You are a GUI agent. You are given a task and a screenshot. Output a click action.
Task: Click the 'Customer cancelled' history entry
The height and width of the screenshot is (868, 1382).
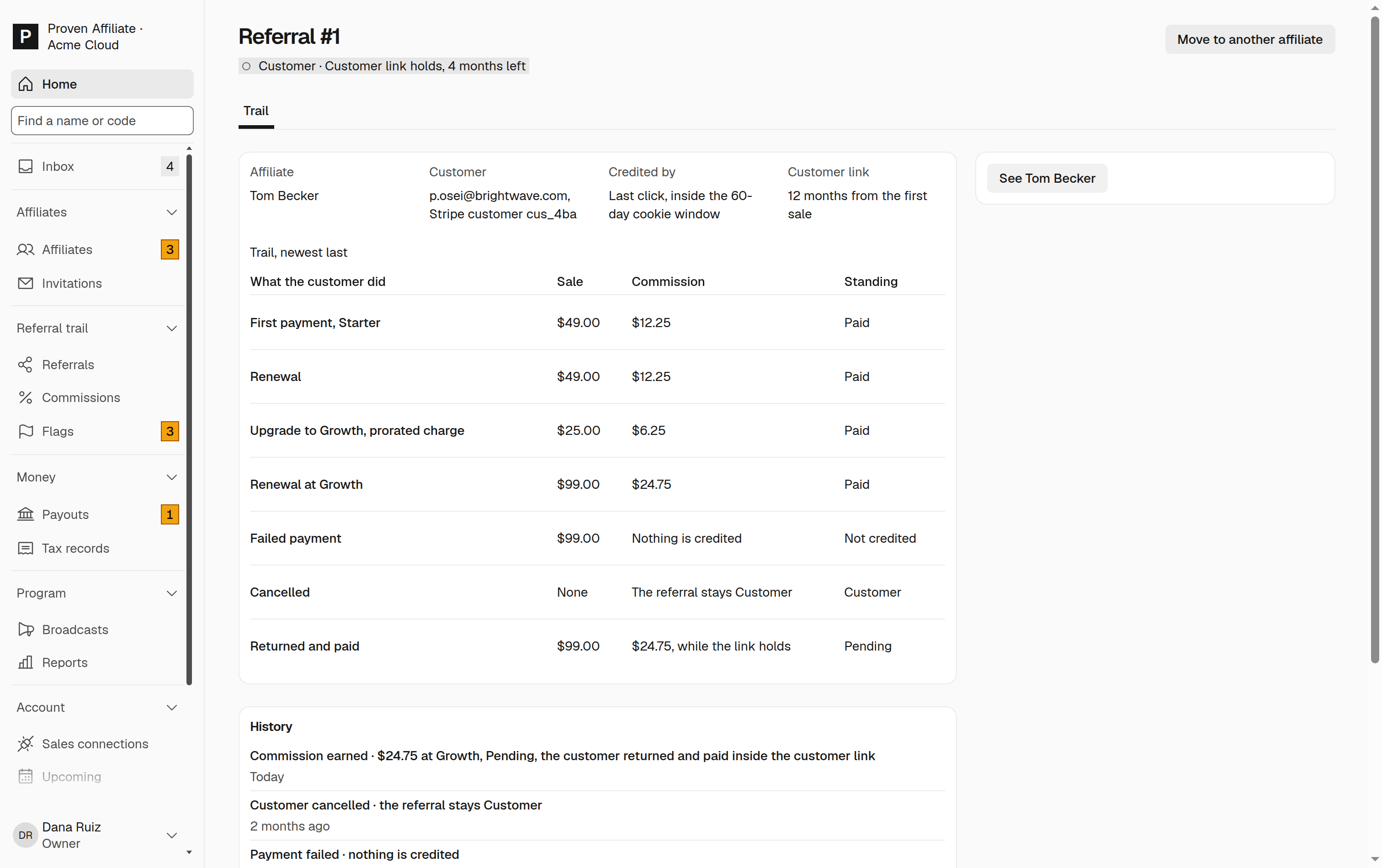(x=597, y=816)
